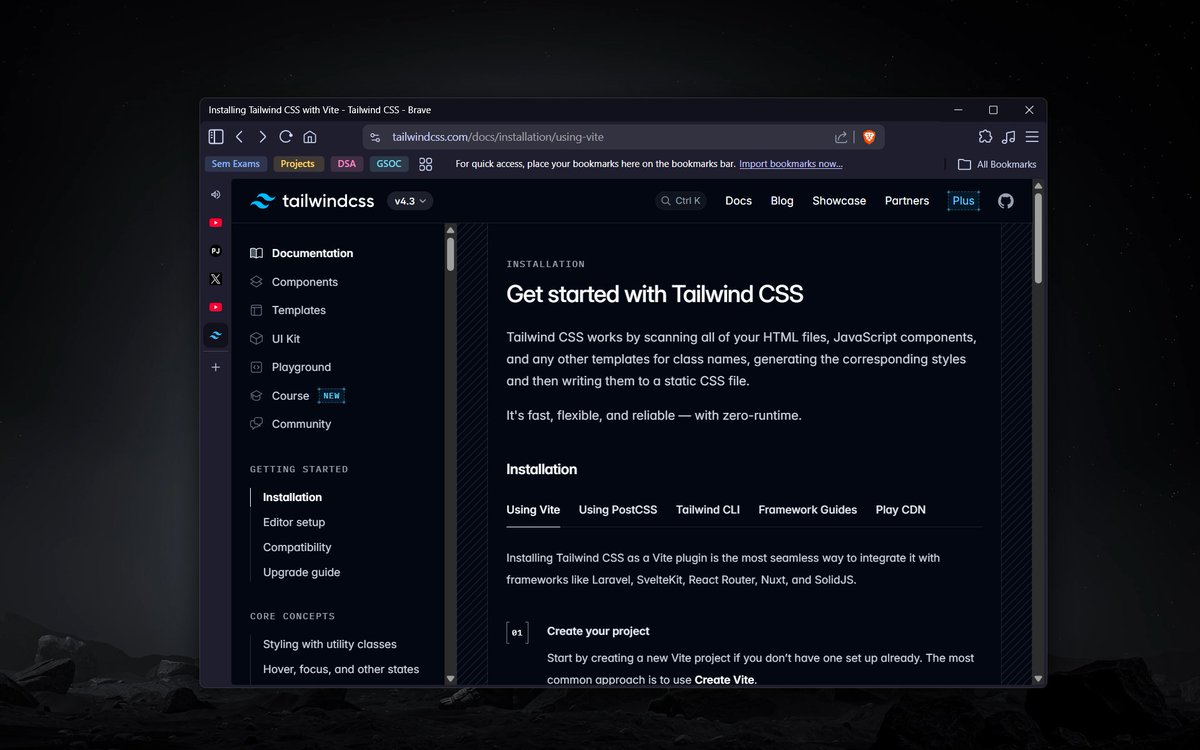
Task: Go back with the browser back arrow
Action: [240, 137]
